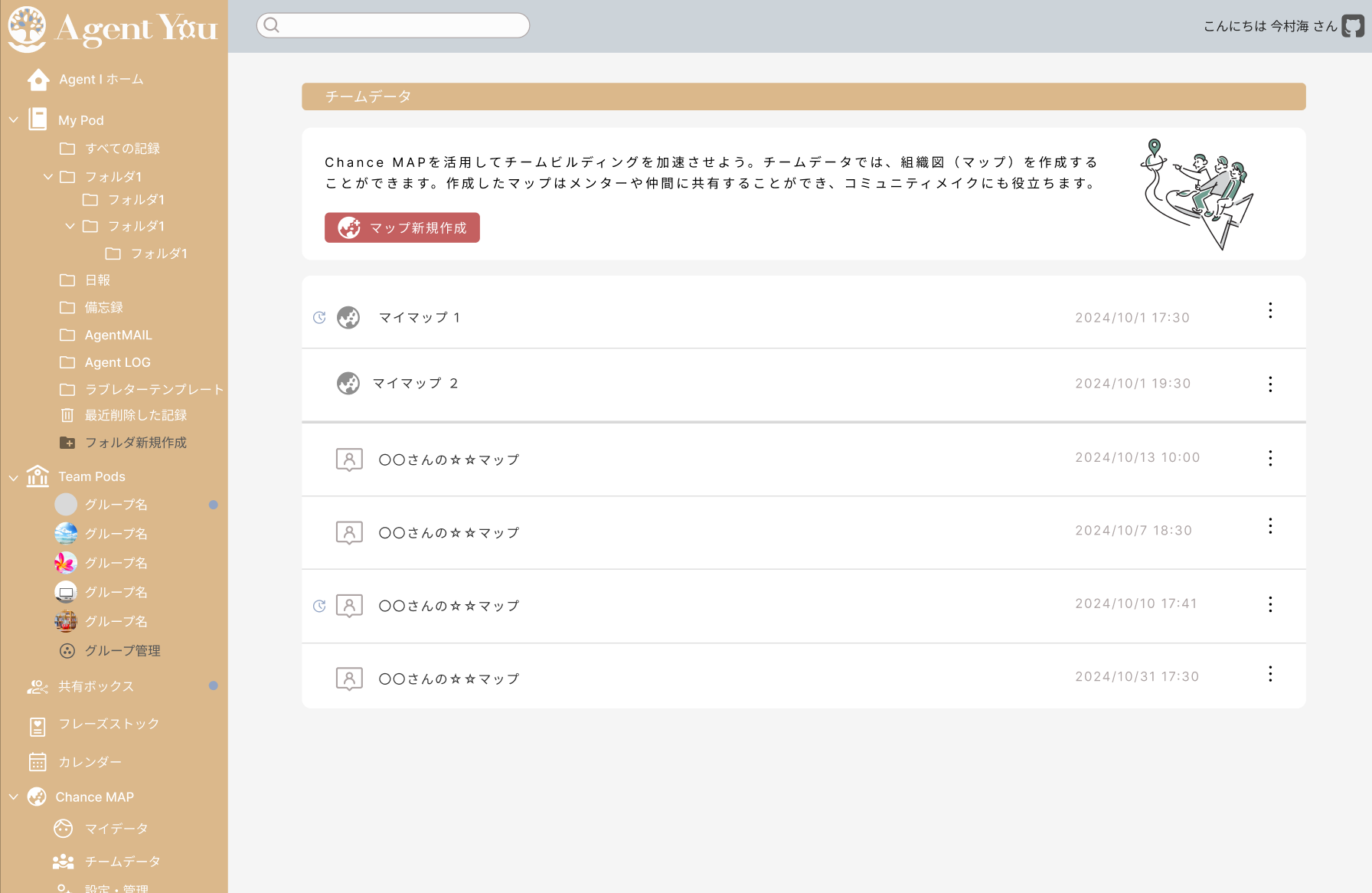This screenshot has width=1372, height=893.
Task: Click the globe icon of マイマップ 2
Action: point(348,383)
